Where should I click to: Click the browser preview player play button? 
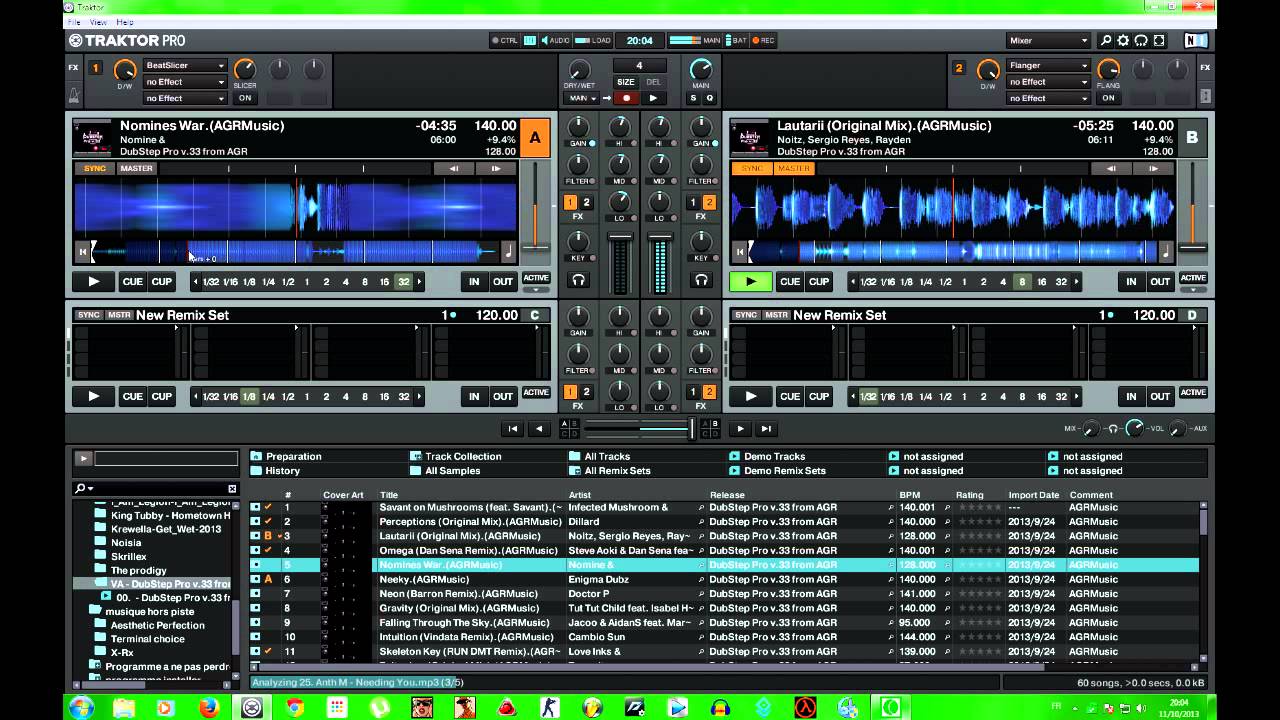(x=84, y=459)
